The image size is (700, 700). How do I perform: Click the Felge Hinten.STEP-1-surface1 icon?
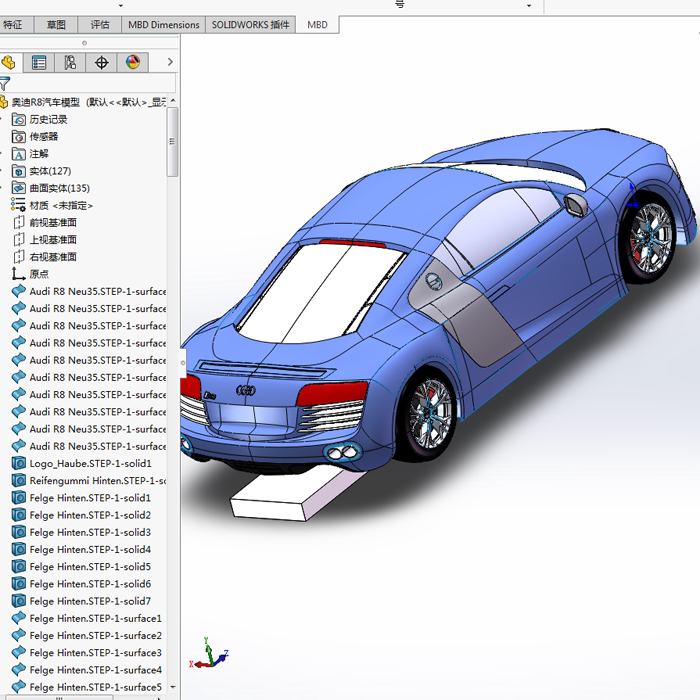click(19, 618)
